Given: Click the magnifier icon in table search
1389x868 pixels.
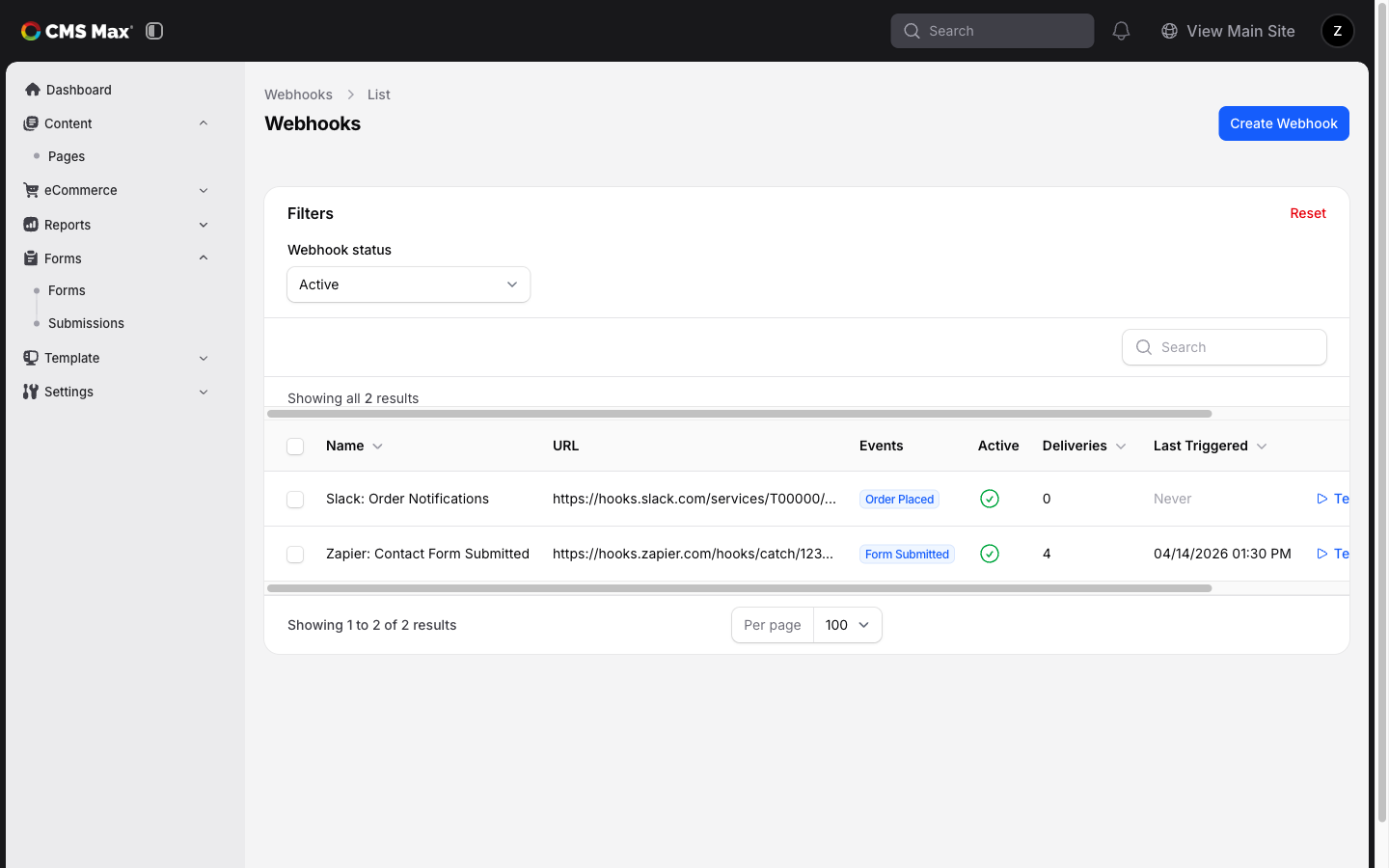Looking at the screenshot, I should pyautogui.click(x=1144, y=347).
